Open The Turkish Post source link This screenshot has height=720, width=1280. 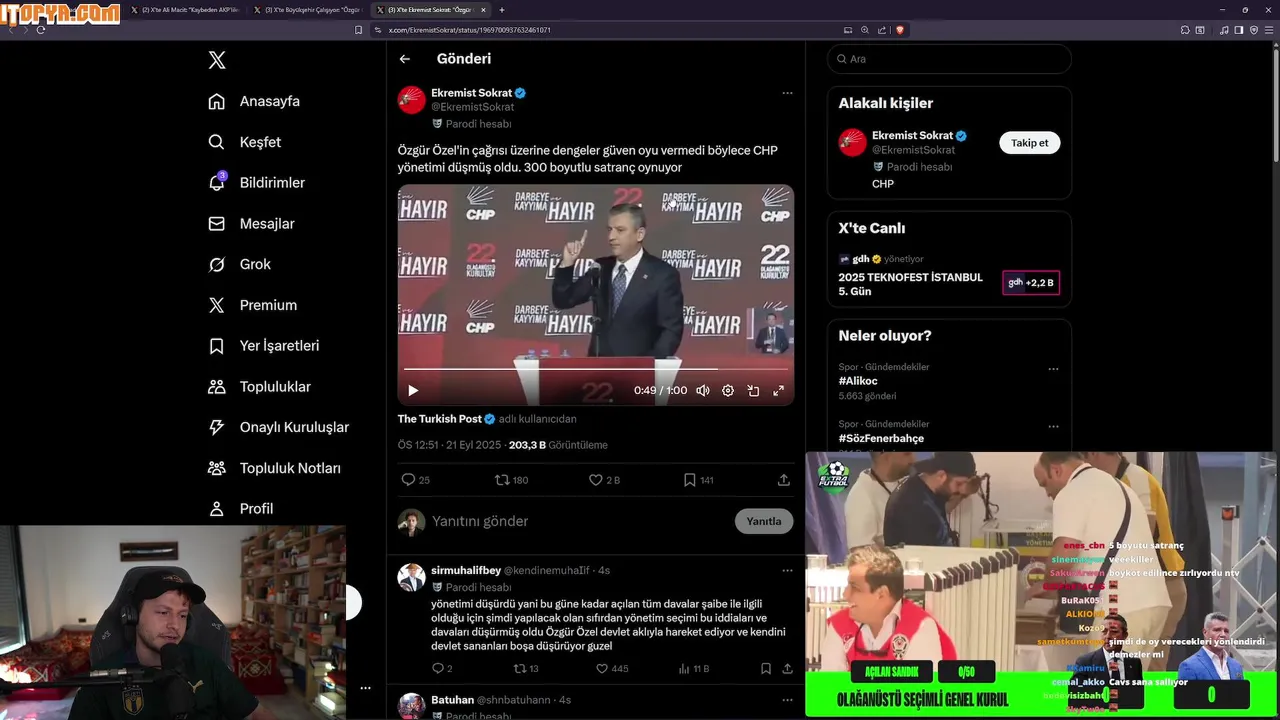pos(440,419)
